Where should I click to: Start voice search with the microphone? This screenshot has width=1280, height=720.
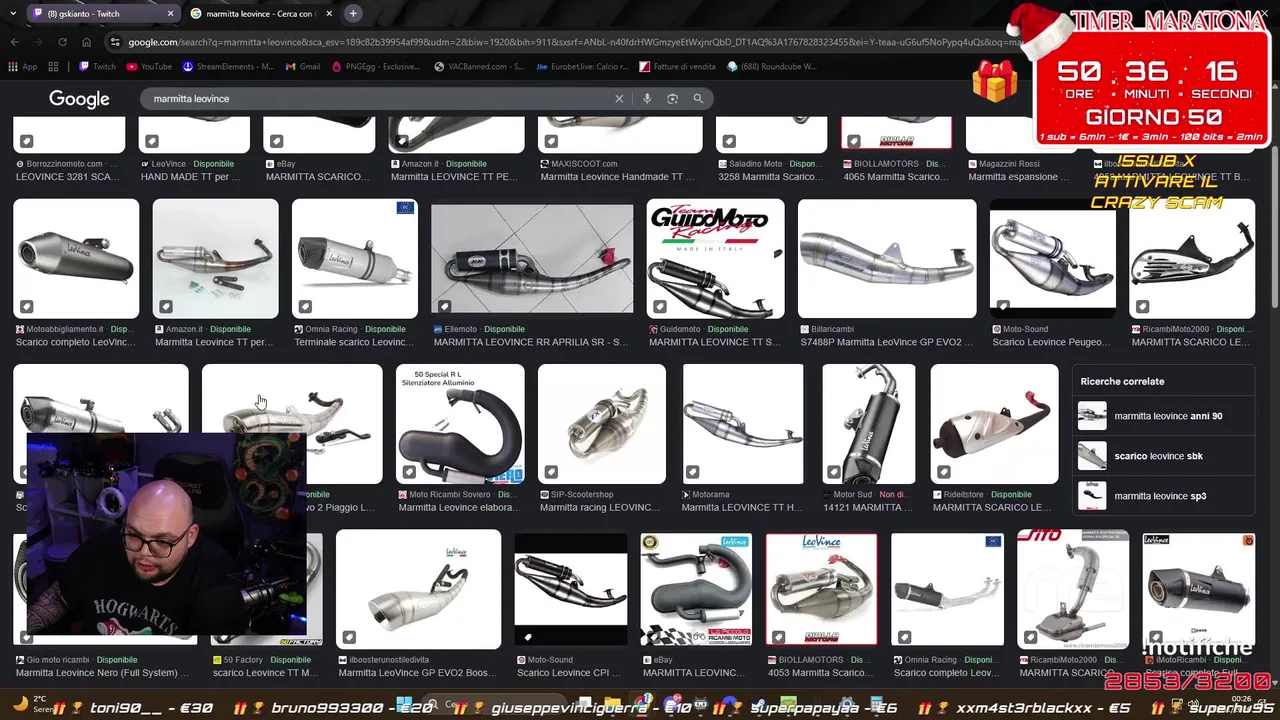(x=647, y=99)
